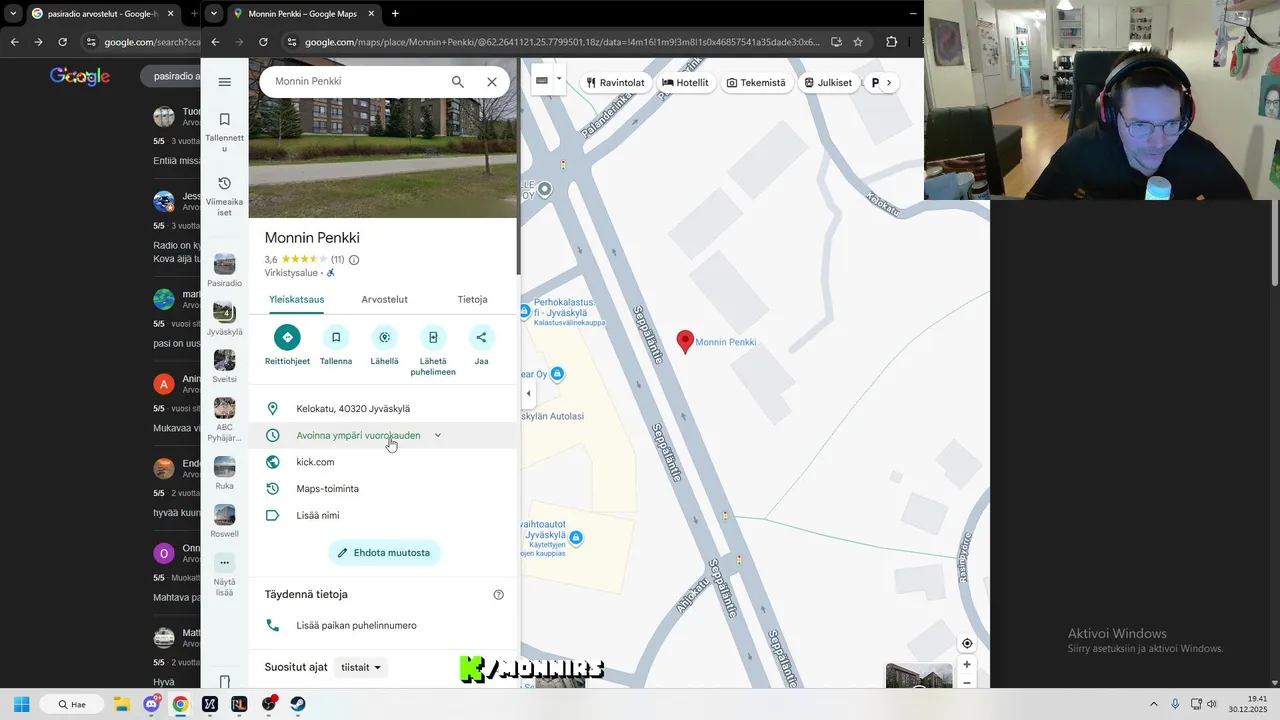Open Steam from the taskbar
Viewport: 1280px width, 720px height.
click(x=298, y=704)
